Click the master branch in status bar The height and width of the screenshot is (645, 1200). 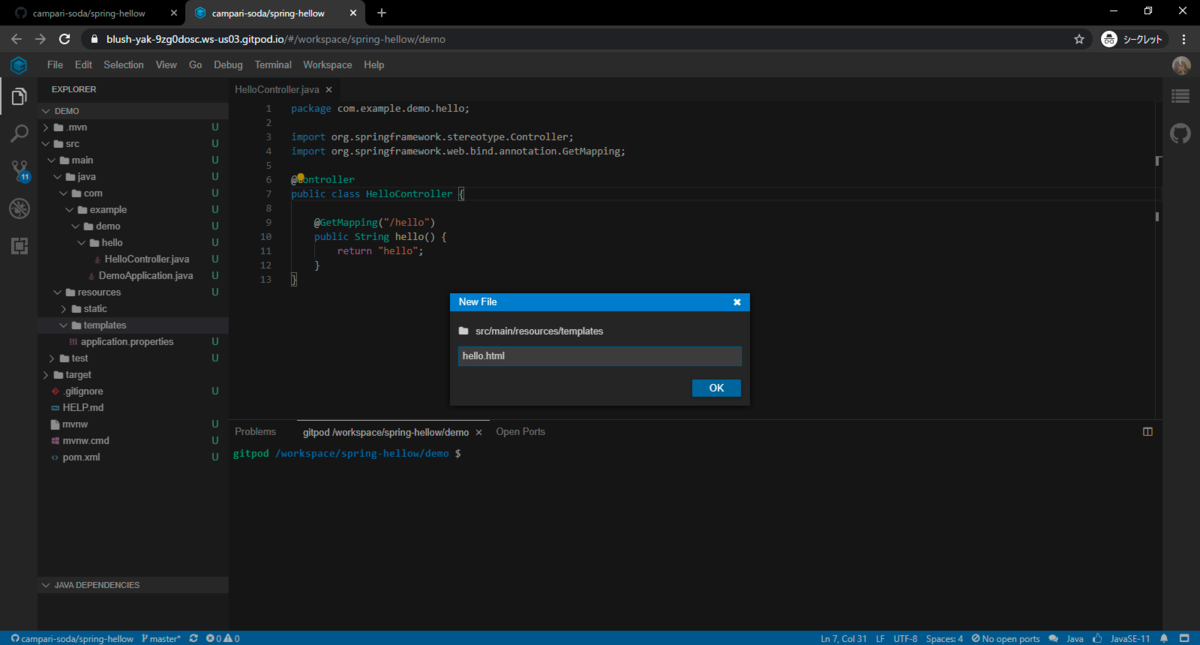click(161, 638)
